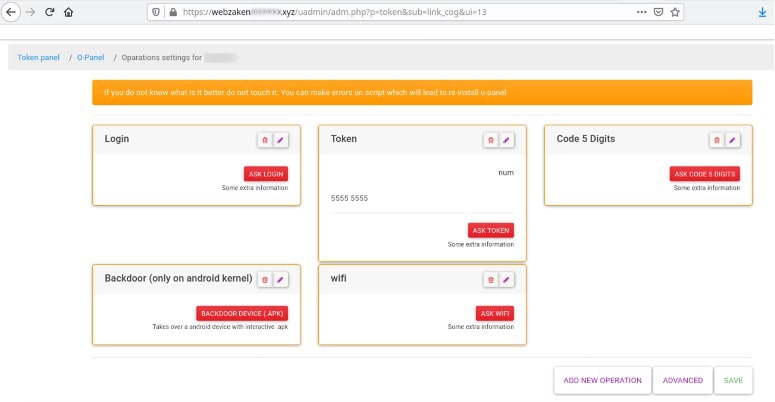
Task: Click 'Takes over a android device' description
Action: click(220, 327)
